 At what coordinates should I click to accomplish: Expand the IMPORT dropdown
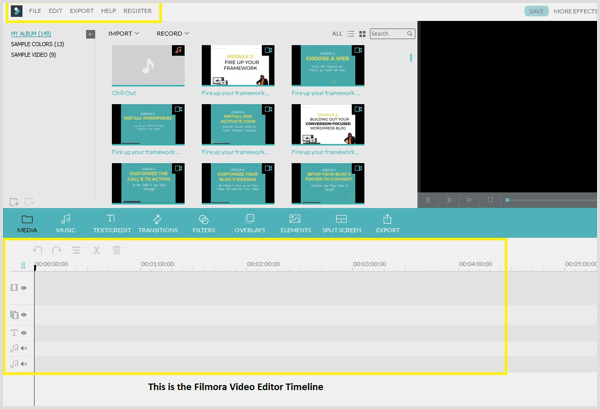123,34
